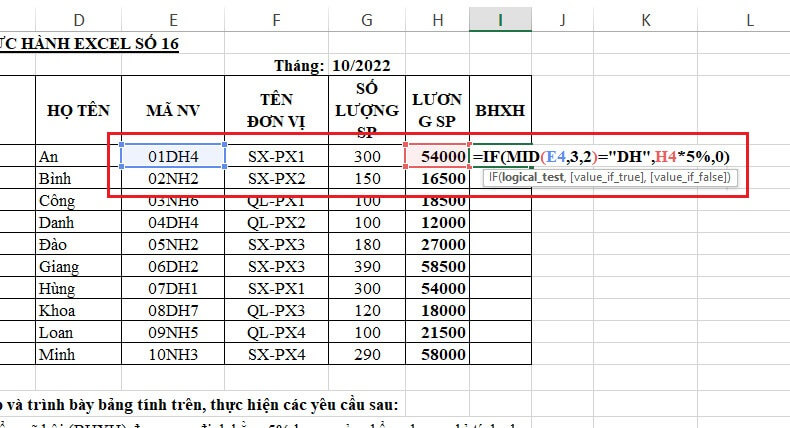Select column G header
Screen dimensions: 790x428
point(367,20)
